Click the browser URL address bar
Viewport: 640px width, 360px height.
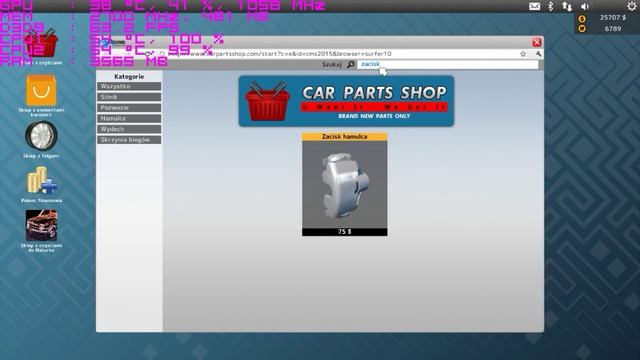point(339,54)
